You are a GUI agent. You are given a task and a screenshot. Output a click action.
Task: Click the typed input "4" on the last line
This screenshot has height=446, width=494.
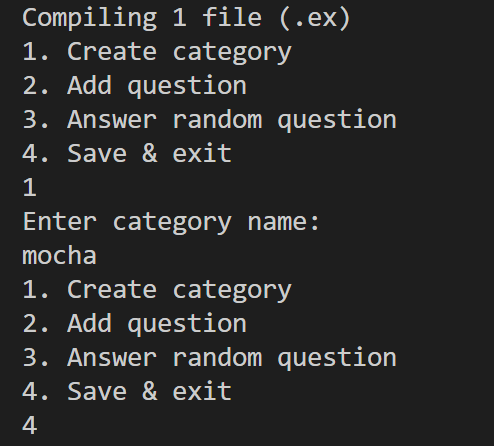coord(29,426)
